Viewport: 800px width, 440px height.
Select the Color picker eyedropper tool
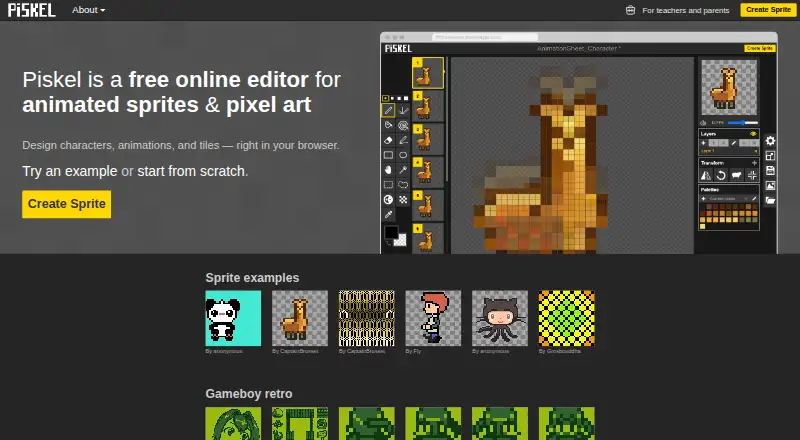(388, 214)
